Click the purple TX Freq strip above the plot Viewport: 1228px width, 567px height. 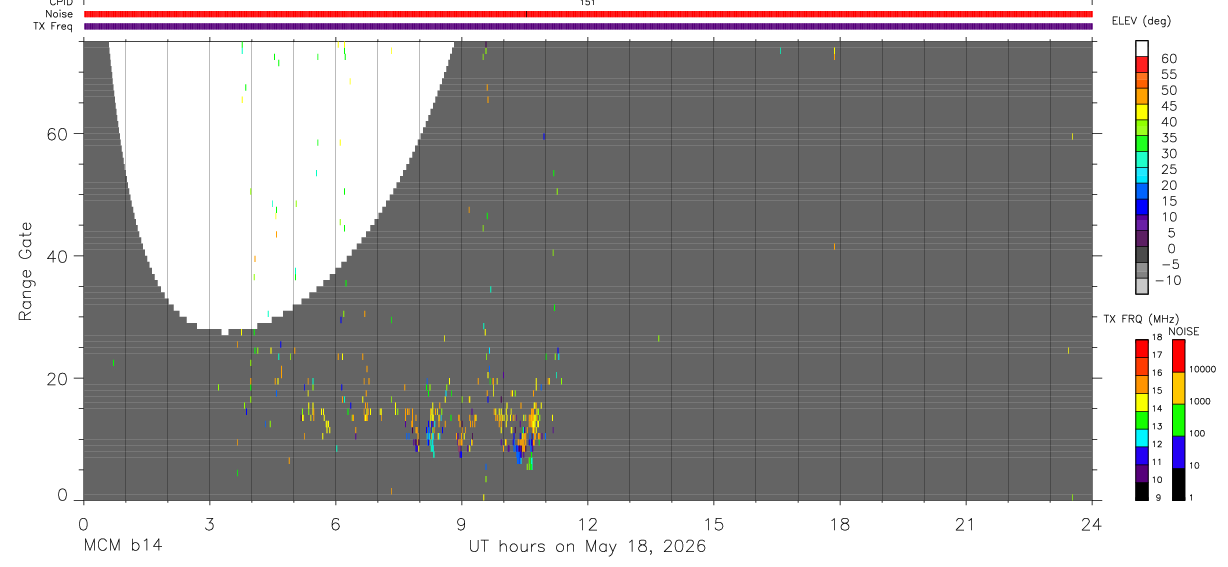click(588, 26)
